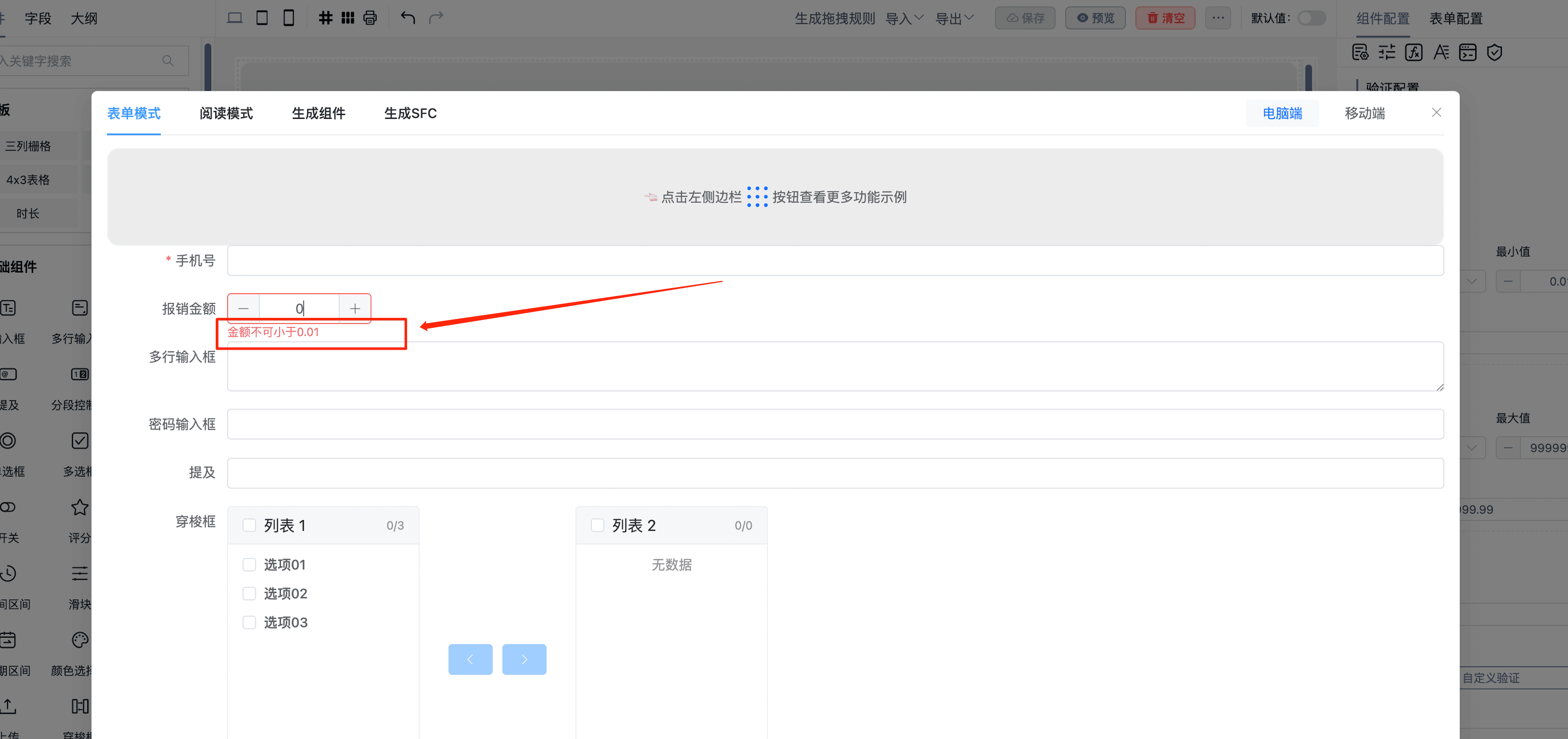Click the redo arrow icon
1568x739 pixels.
(x=436, y=18)
